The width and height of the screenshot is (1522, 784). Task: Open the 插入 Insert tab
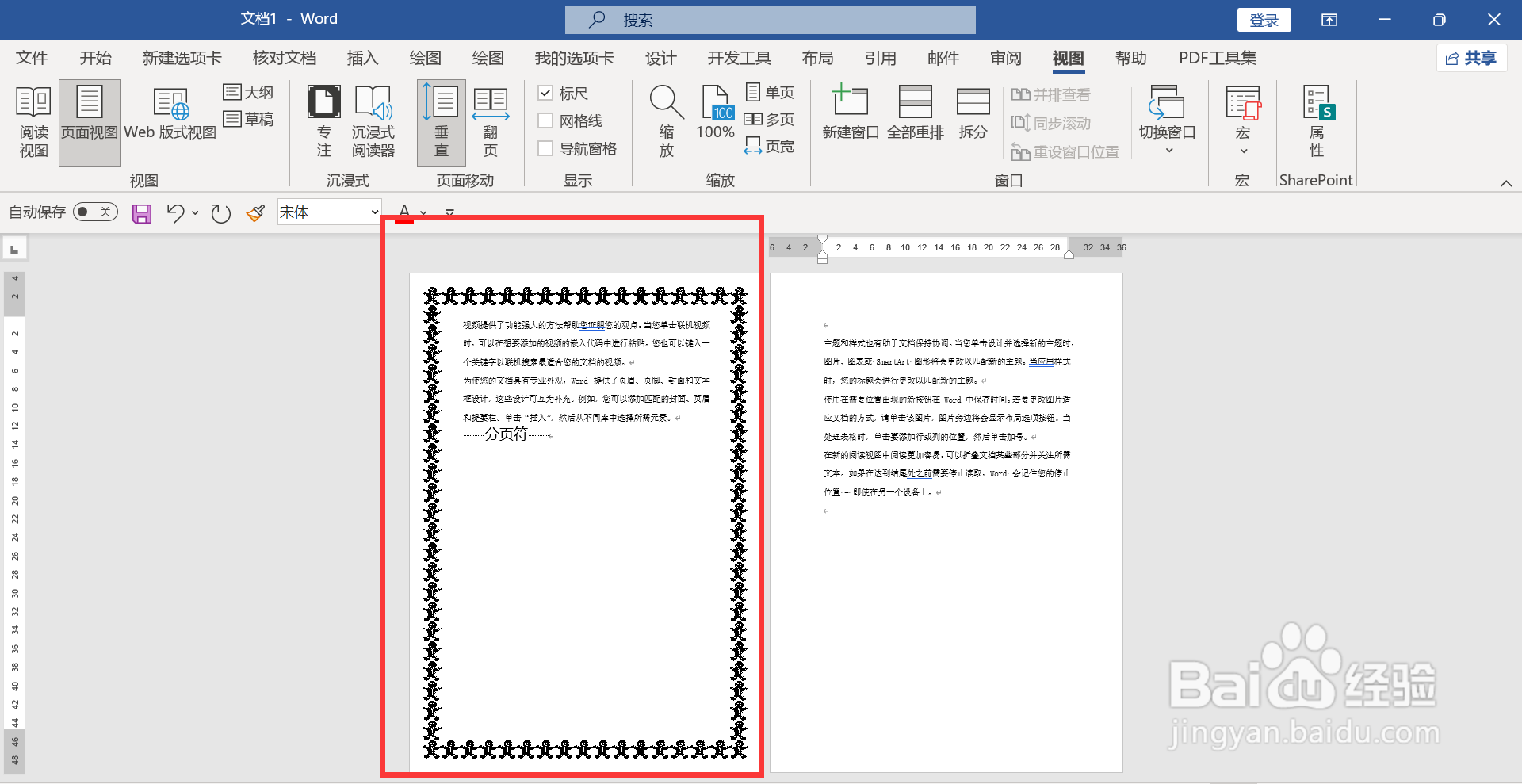362,58
